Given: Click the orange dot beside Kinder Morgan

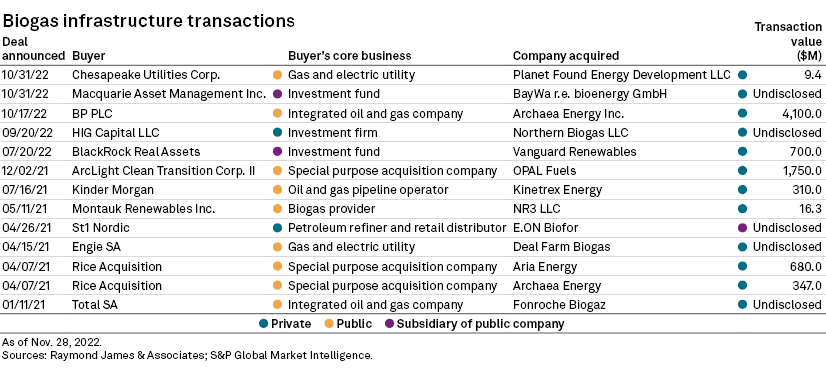Looking at the screenshot, I should pos(277,190).
